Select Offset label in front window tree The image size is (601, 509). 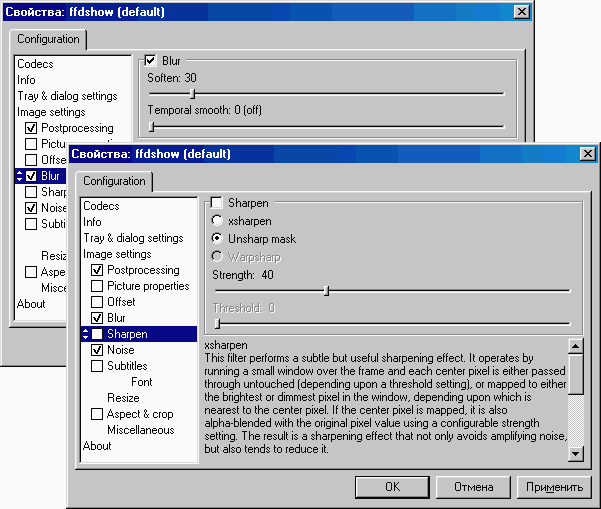[121, 302]
